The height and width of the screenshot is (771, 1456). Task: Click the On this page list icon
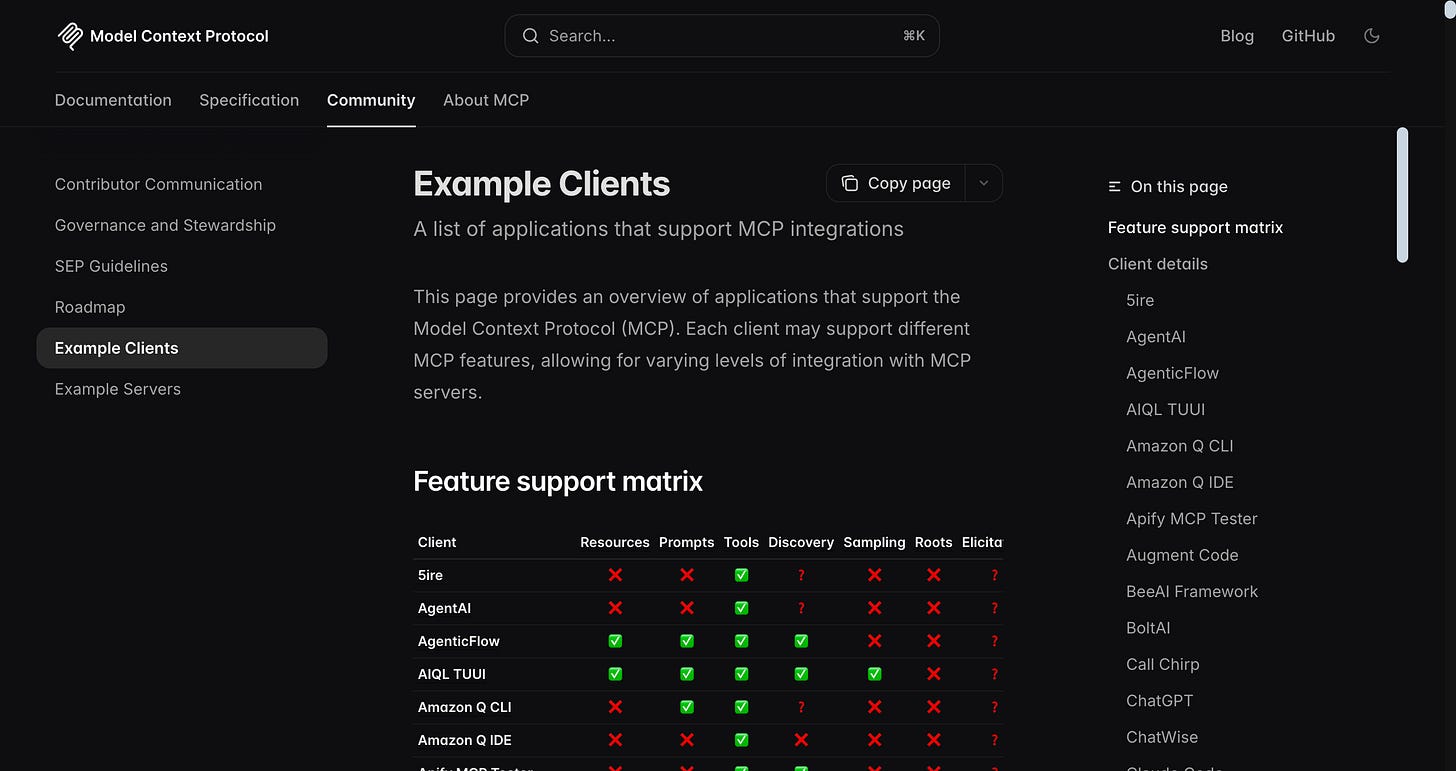(x=1115, y=187)
